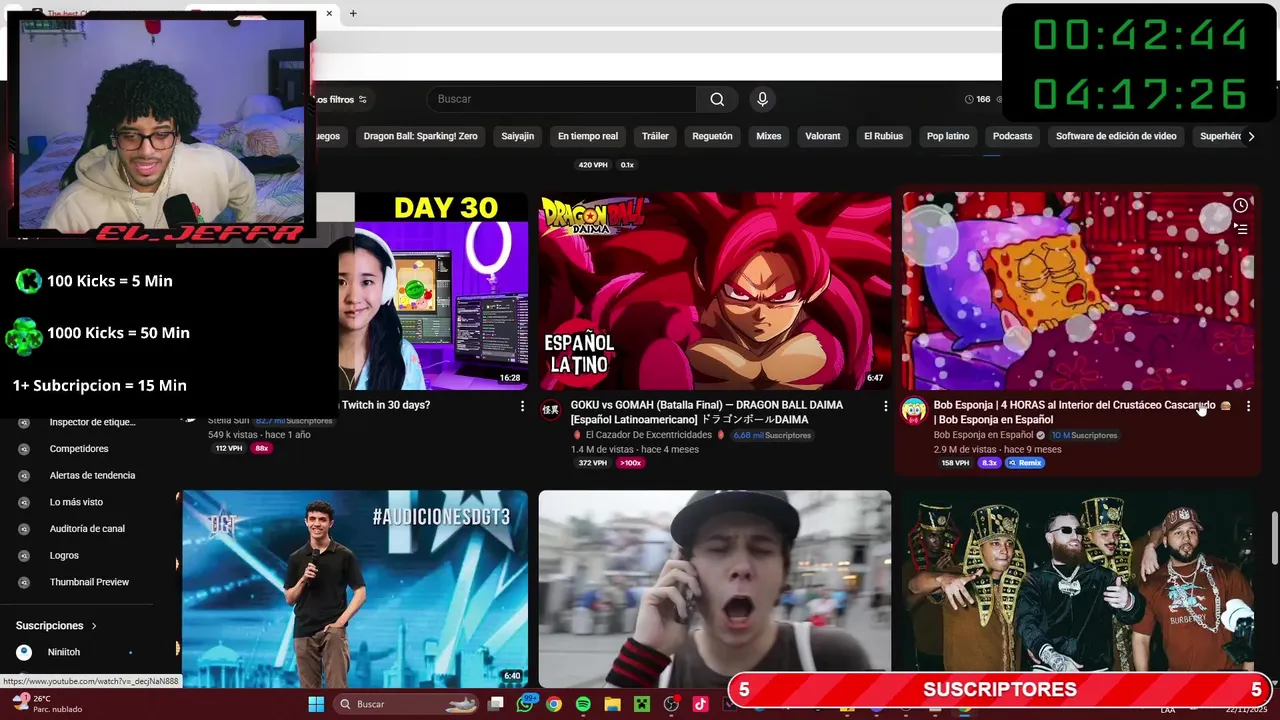Click the Bob Esponja channel avatar

pyautogui.click(x=914, y=411)
